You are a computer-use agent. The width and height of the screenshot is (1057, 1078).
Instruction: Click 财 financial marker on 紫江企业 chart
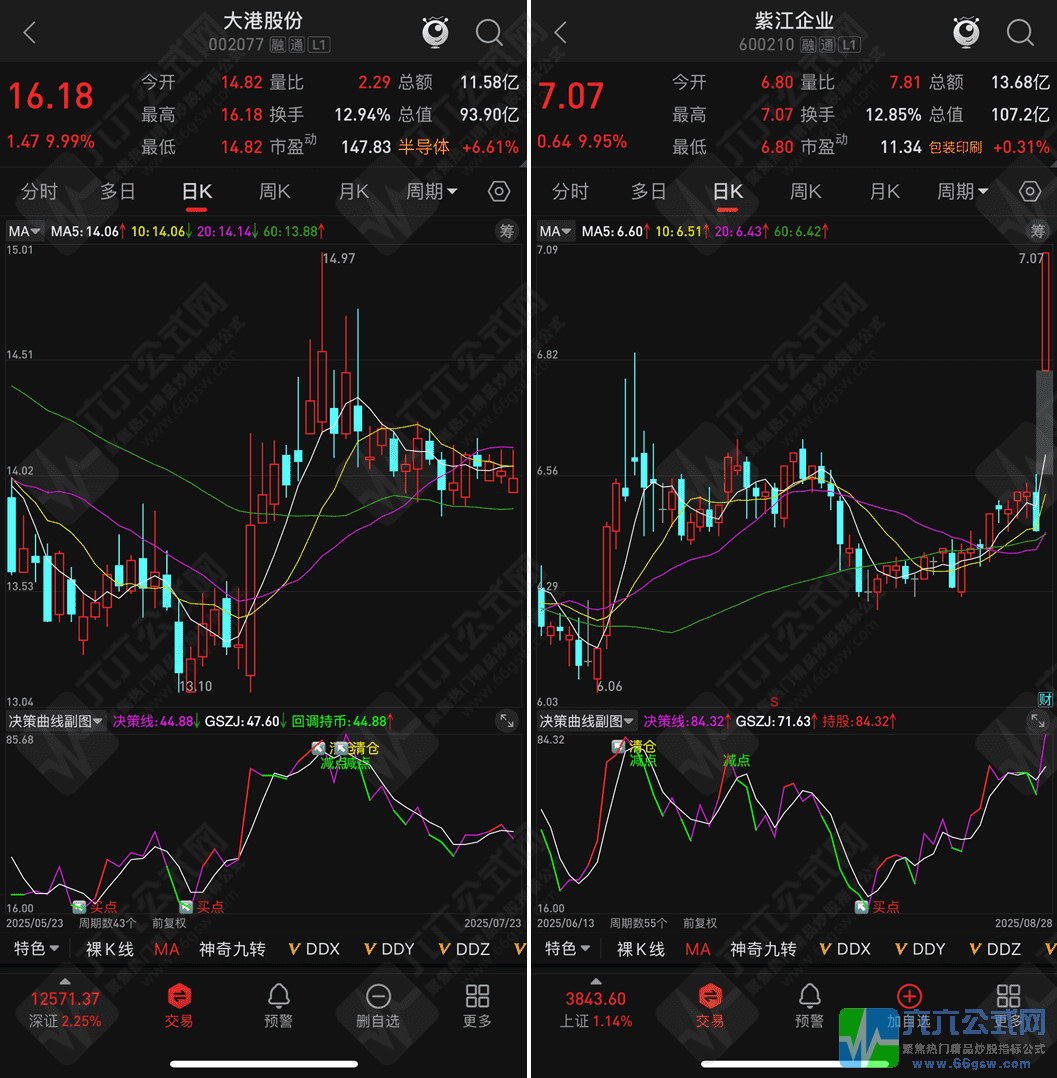tap(1045, 699)
